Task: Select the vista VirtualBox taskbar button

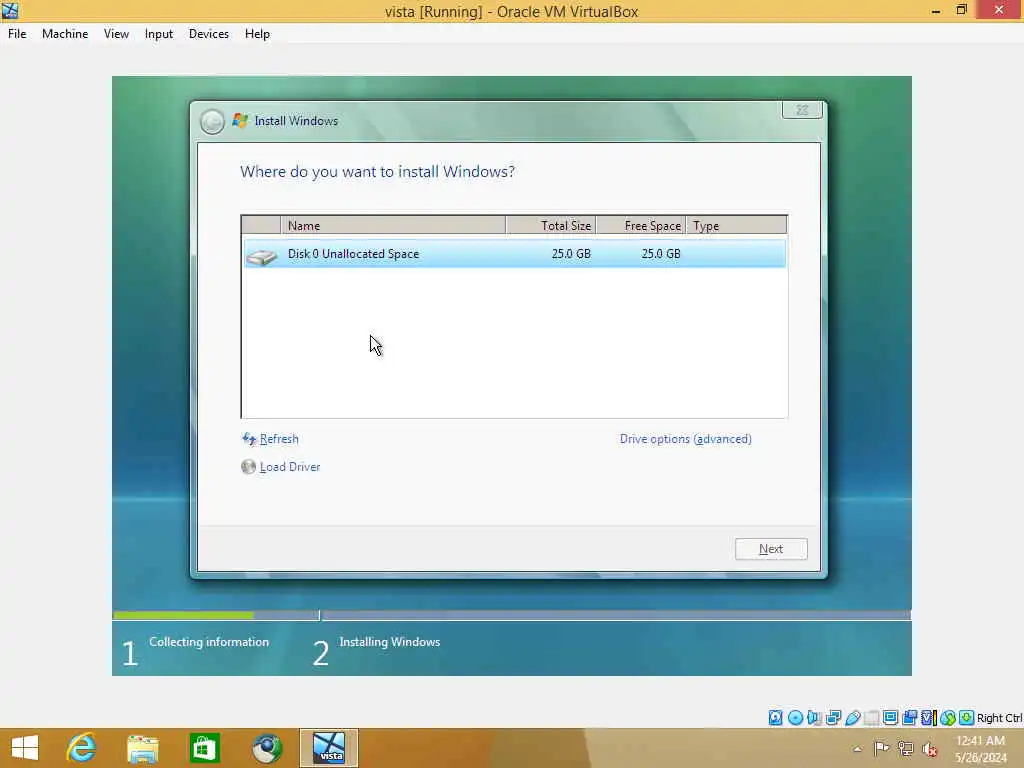Action: pos(328,748)
